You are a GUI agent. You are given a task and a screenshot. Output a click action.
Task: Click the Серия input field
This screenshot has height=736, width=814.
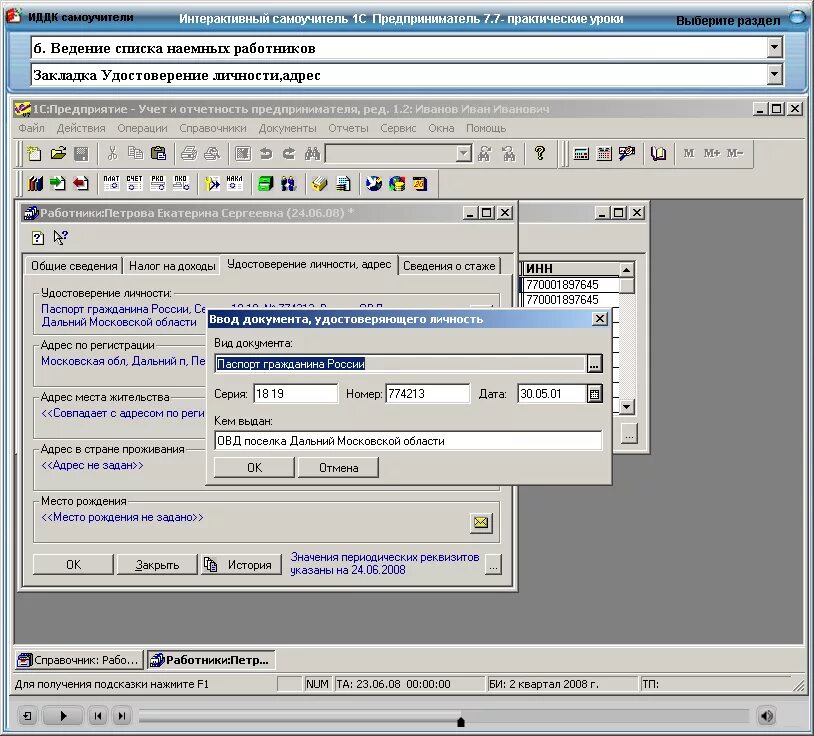click(295, 394)
